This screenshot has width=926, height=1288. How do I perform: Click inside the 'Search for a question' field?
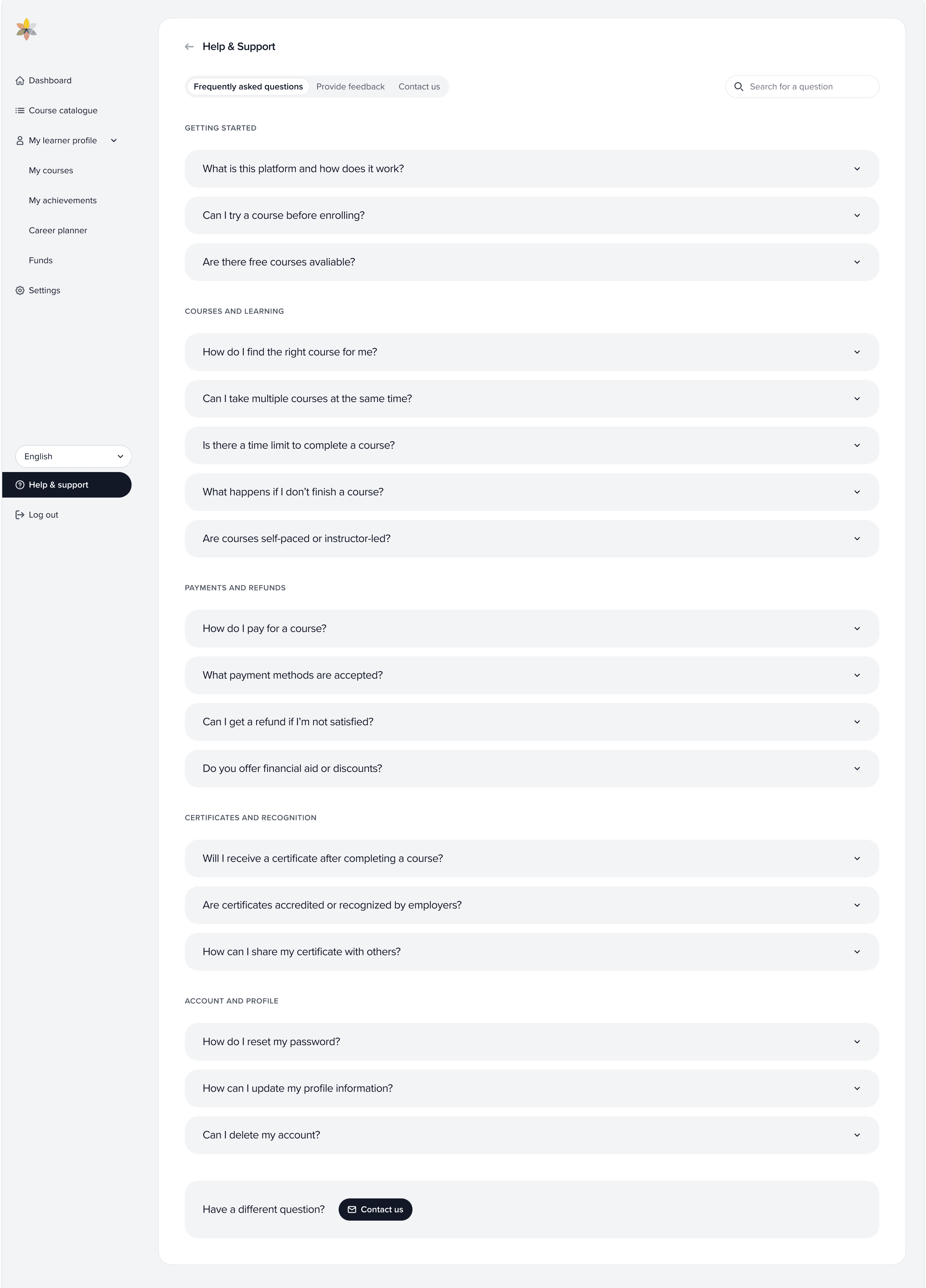795,86
